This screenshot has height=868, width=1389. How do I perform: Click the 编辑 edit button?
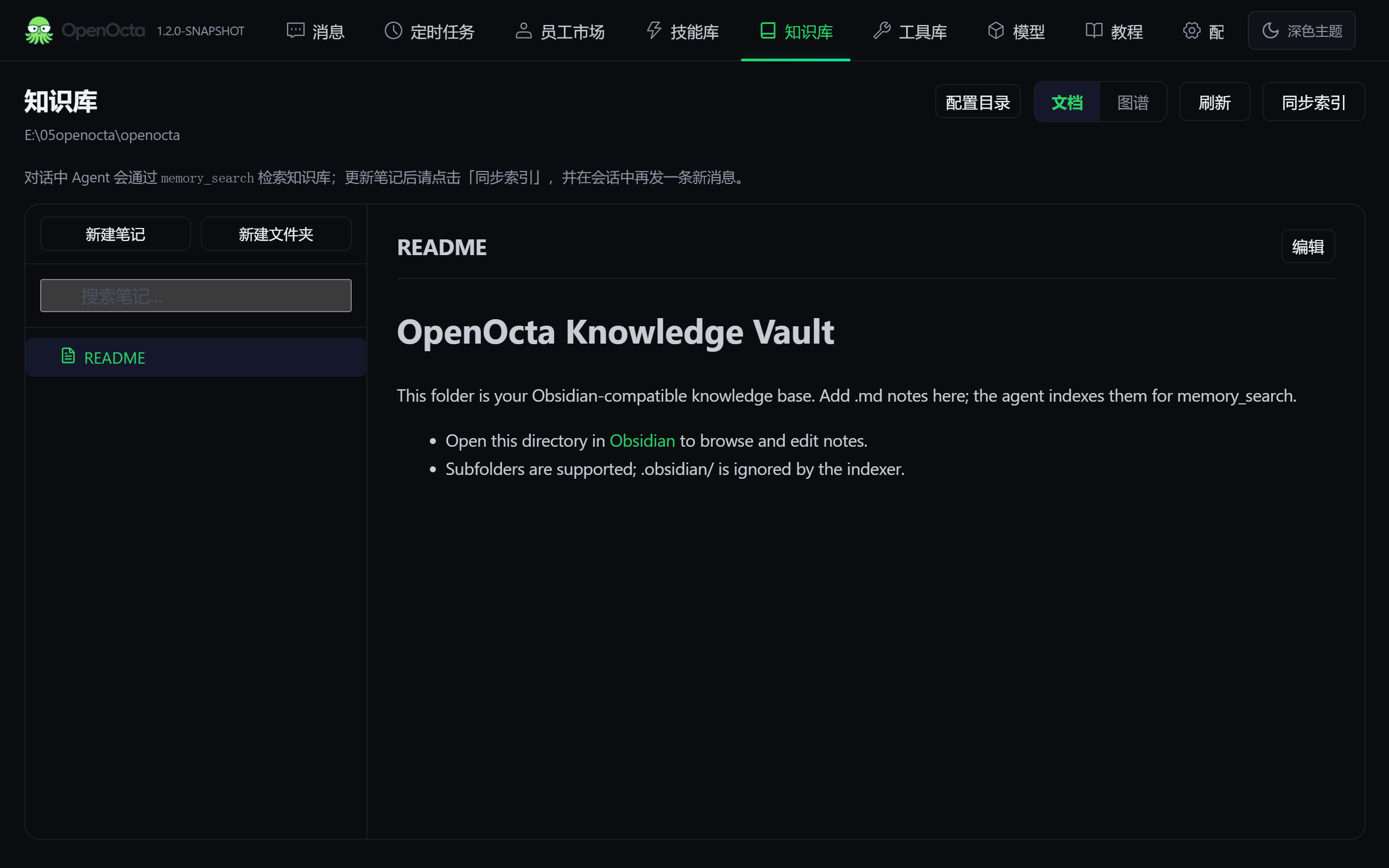(1308, 247)
